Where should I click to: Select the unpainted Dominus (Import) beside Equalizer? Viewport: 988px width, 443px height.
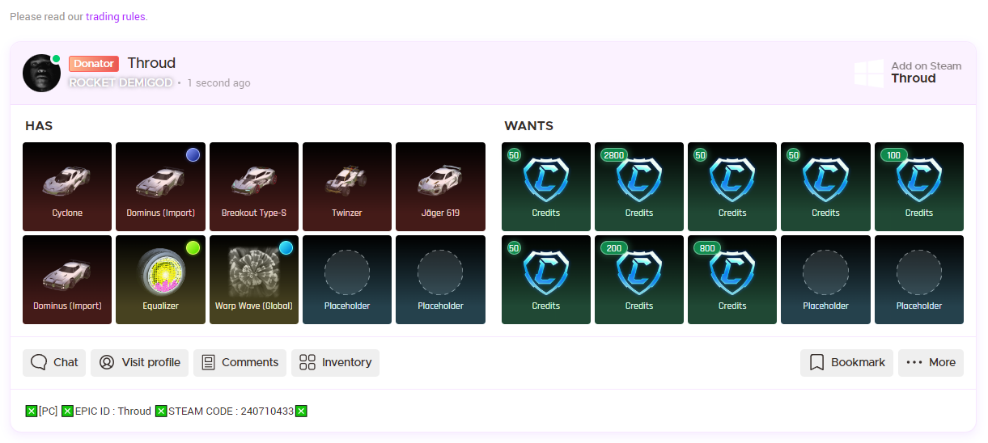pyautogui.click(x=67, y=280)
